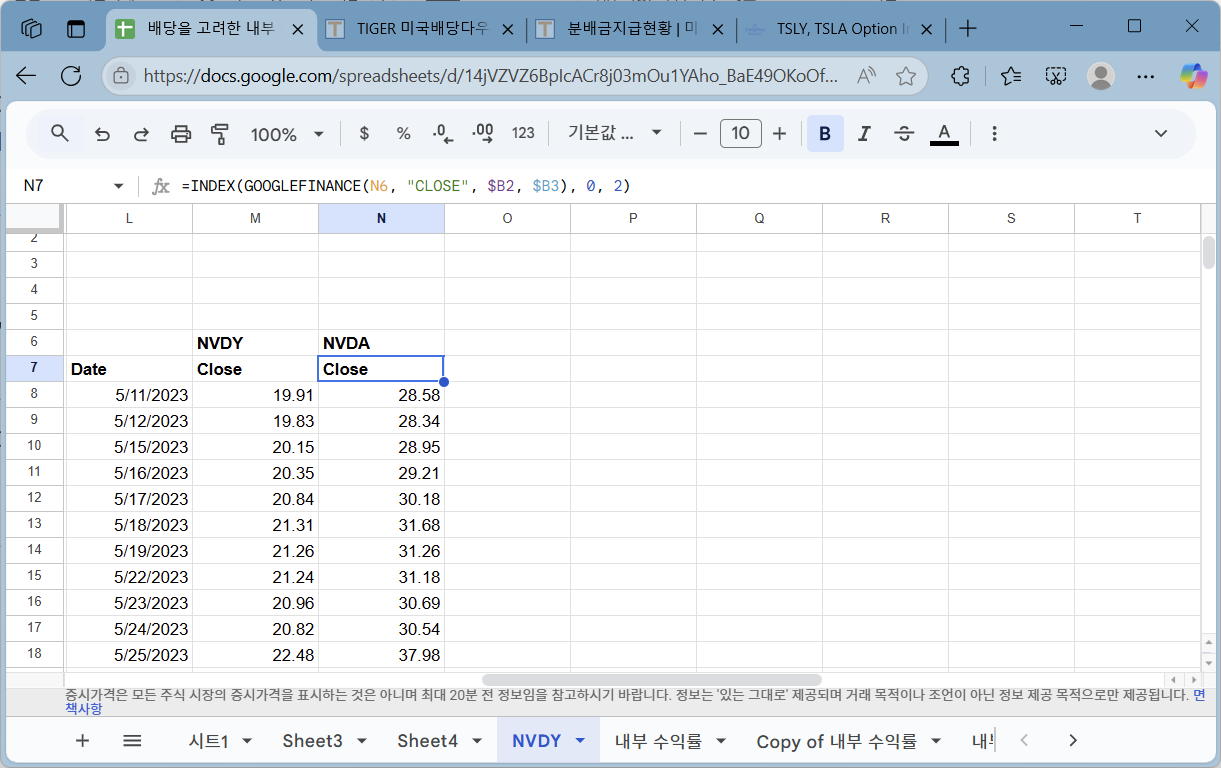Collapse the toolbar with chevron arrow
The image size is (1221, 768).
1161,134
